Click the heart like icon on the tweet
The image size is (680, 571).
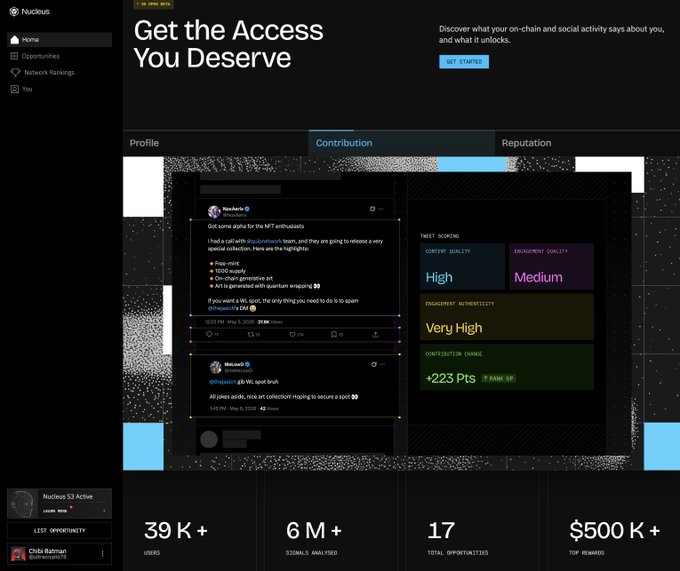click(293, 334)
